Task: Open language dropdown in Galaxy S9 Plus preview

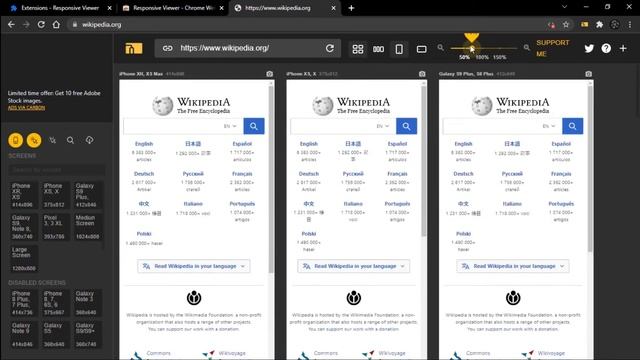Action: (549, 126)
